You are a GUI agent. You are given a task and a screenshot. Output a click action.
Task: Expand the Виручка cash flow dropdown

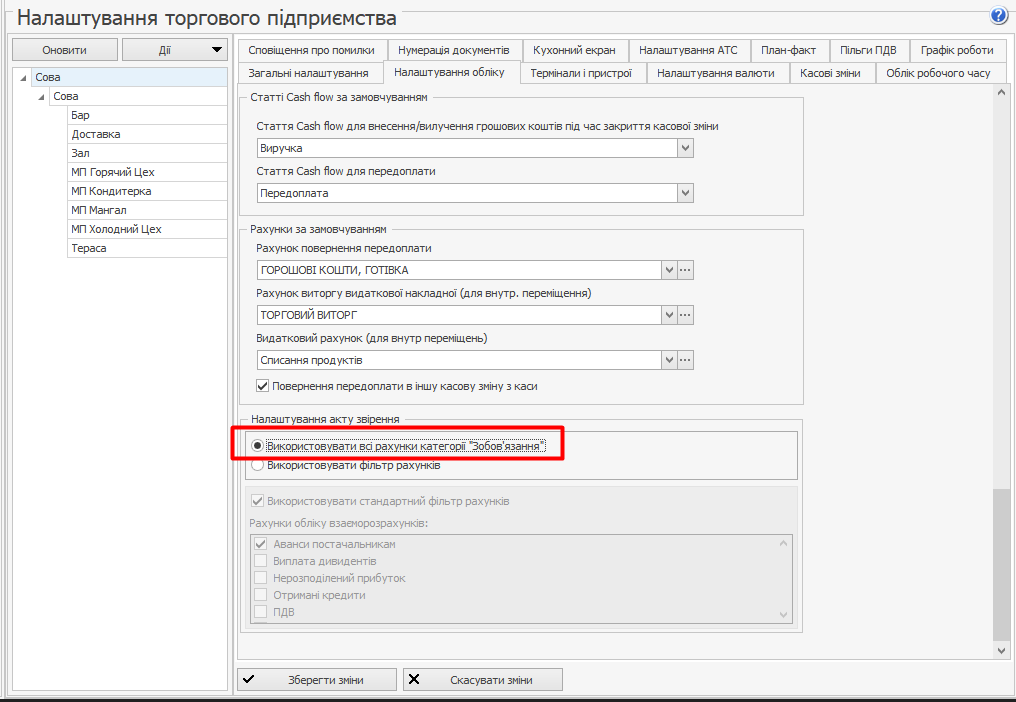point(685,148)
